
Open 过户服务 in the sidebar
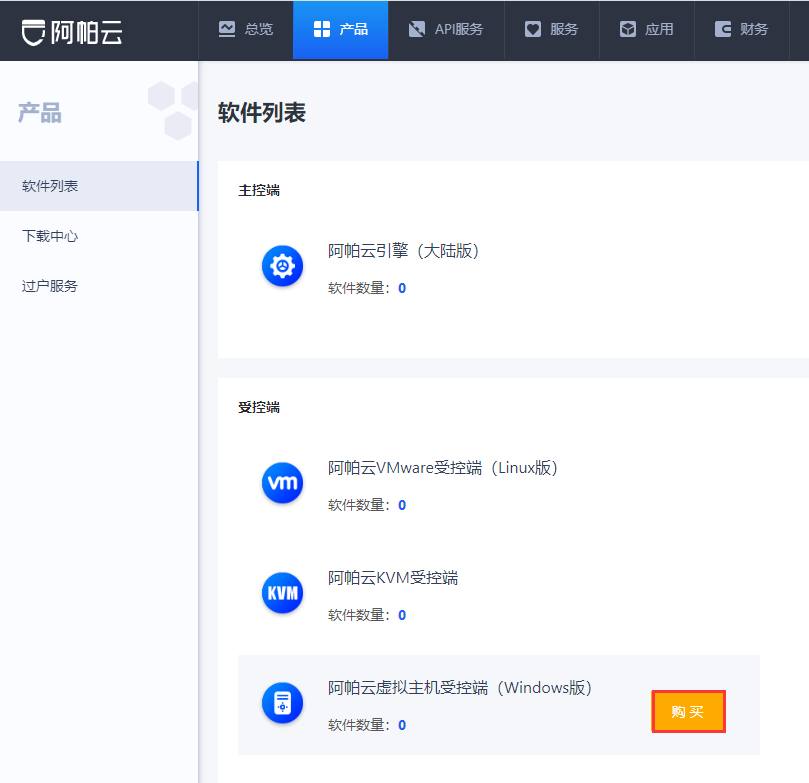click(99, 286)
